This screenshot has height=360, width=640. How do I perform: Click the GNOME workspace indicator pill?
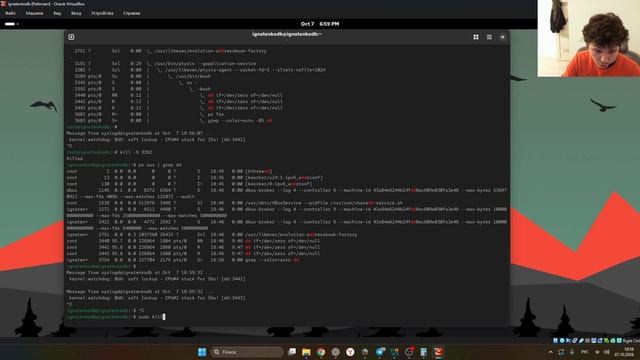click(x=11, y=24)
